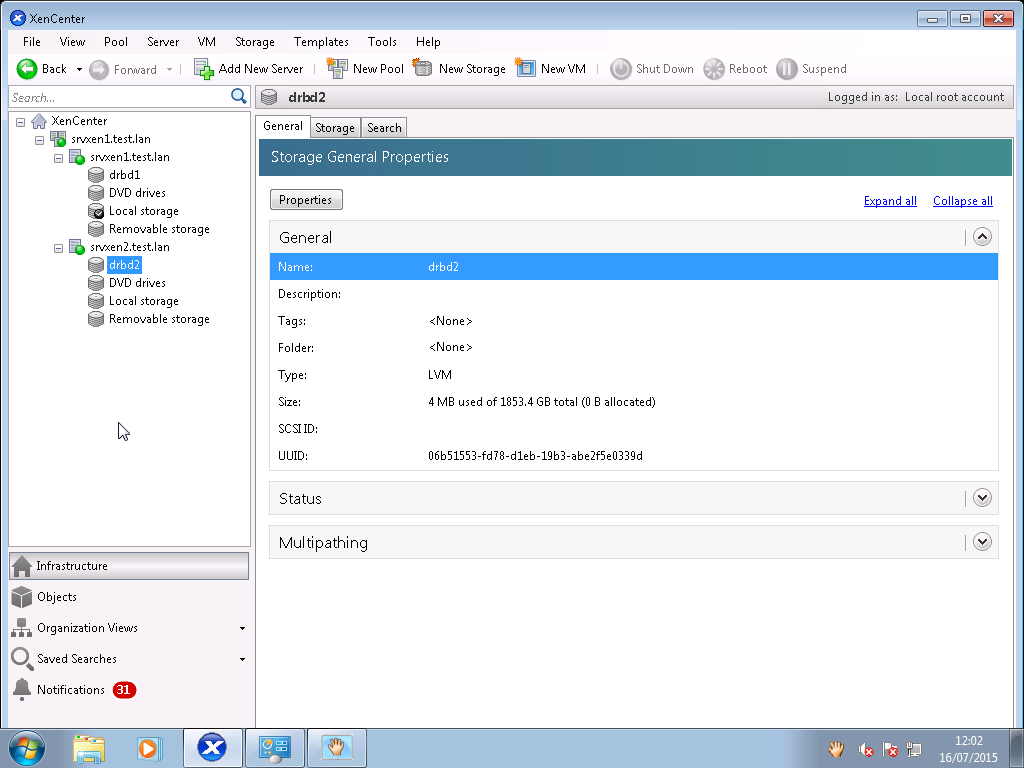Click the Saved Searches magnifier icon
The width and height of the screenshot is (1024, 768).
22,659
